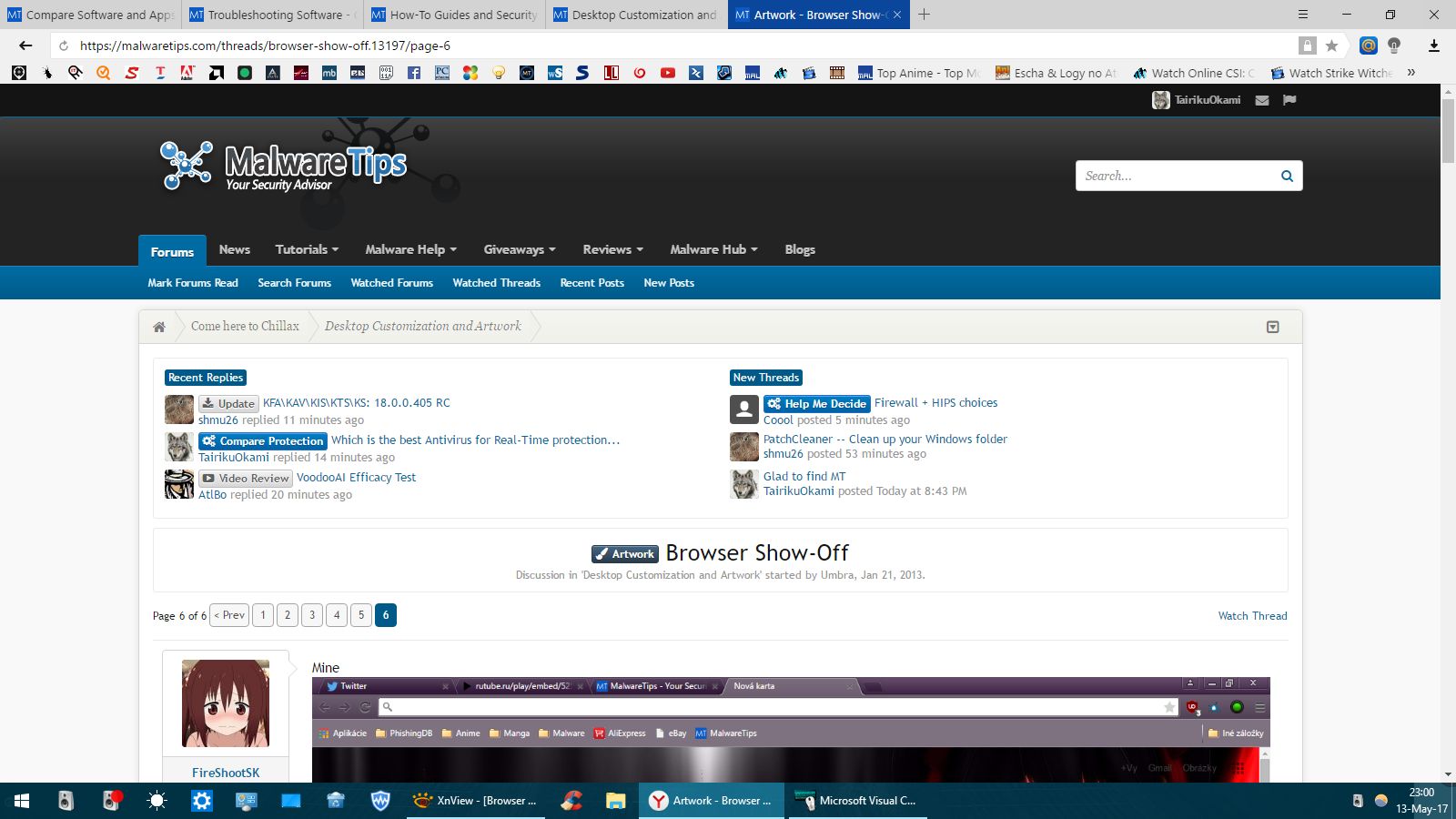Switch to Desktop Customization browser tab
This screenshot has width=1456, height=819.
(x=637, y=15)
